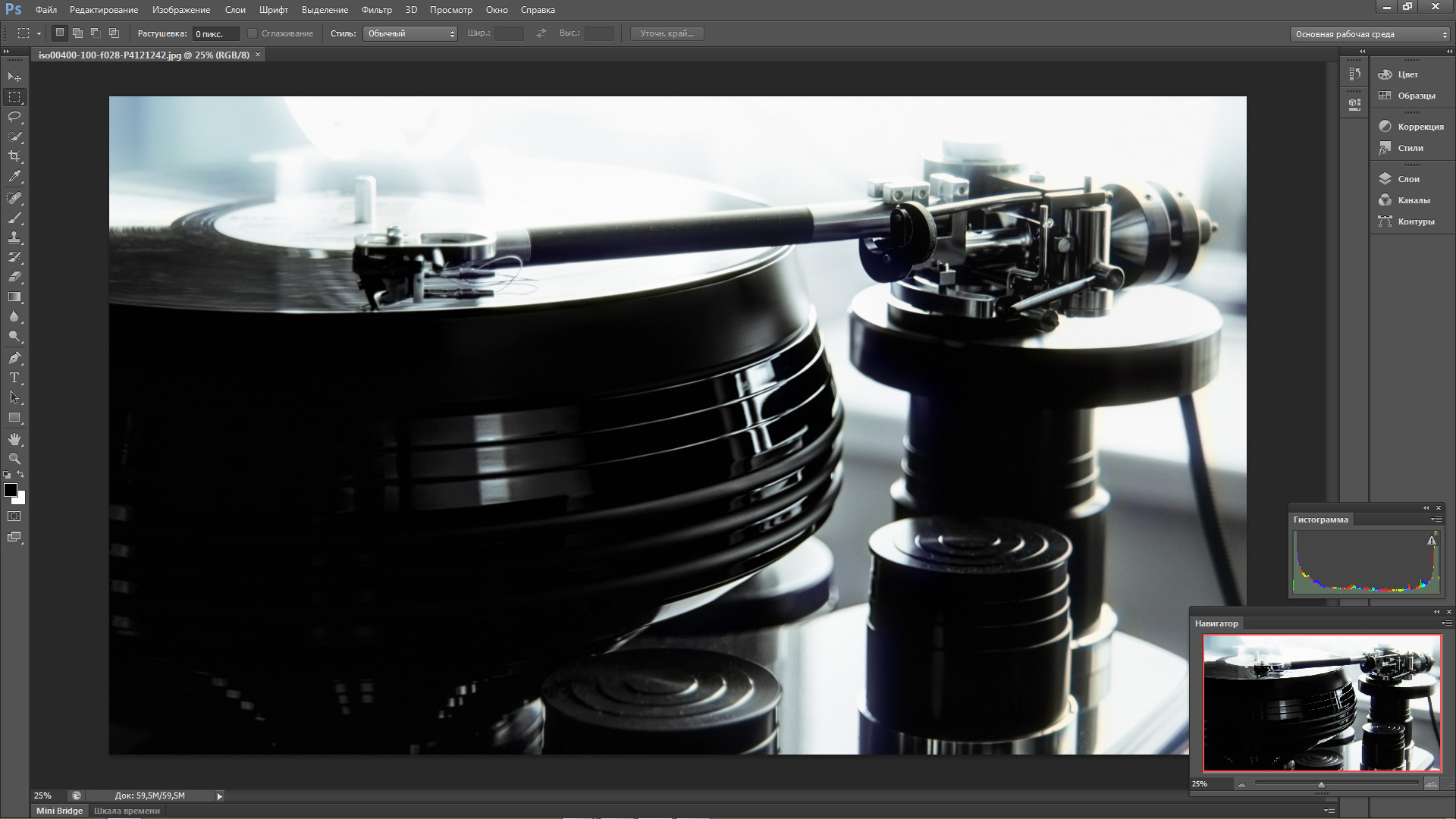Open the Основная рабочая среда workspace dropdown

click(x=1370, y=34)
